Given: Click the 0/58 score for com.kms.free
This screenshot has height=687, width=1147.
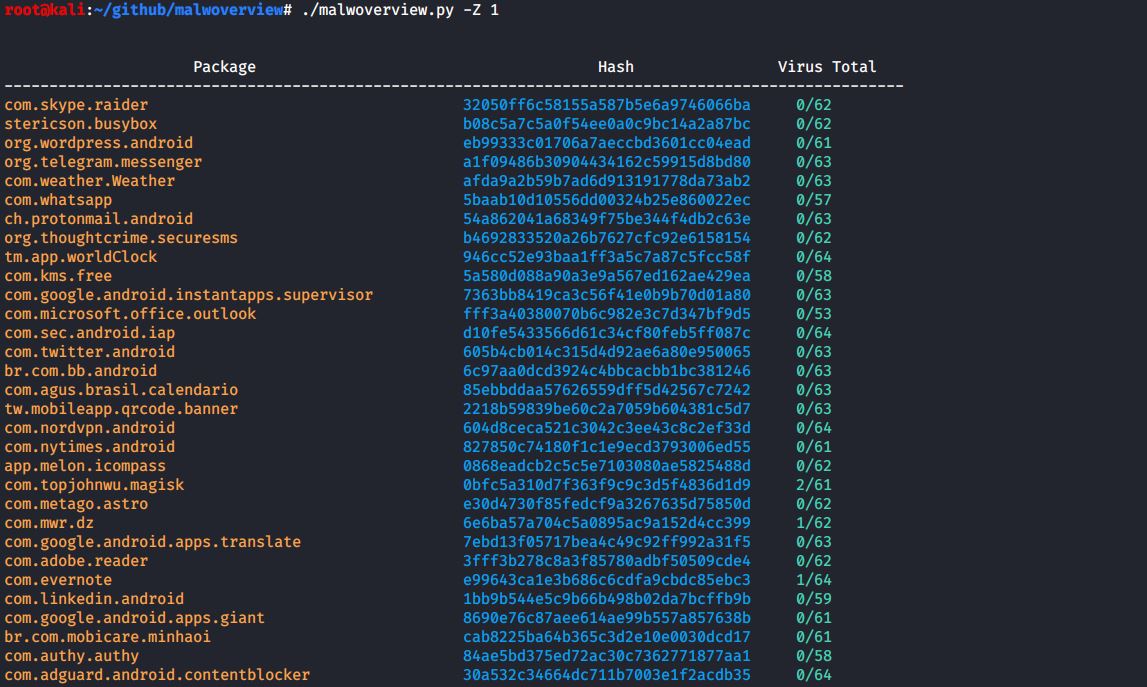Looking at the screenshot, I should pyautogui.click(x=814, y=277).
